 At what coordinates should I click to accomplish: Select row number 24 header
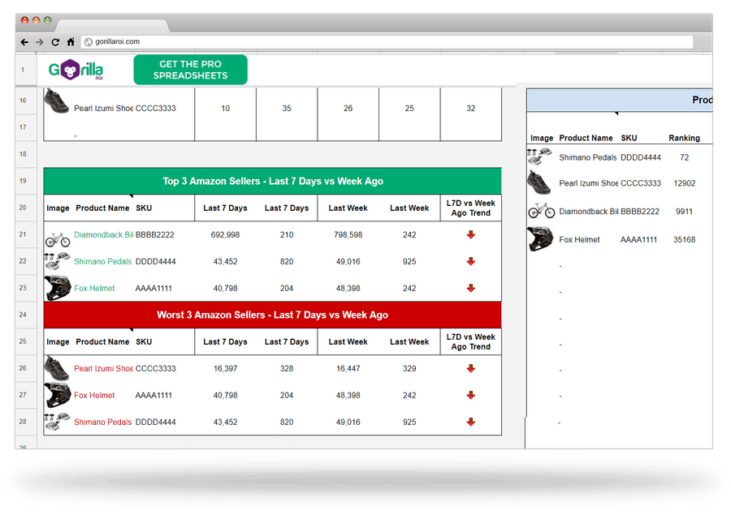coord(23,315)
